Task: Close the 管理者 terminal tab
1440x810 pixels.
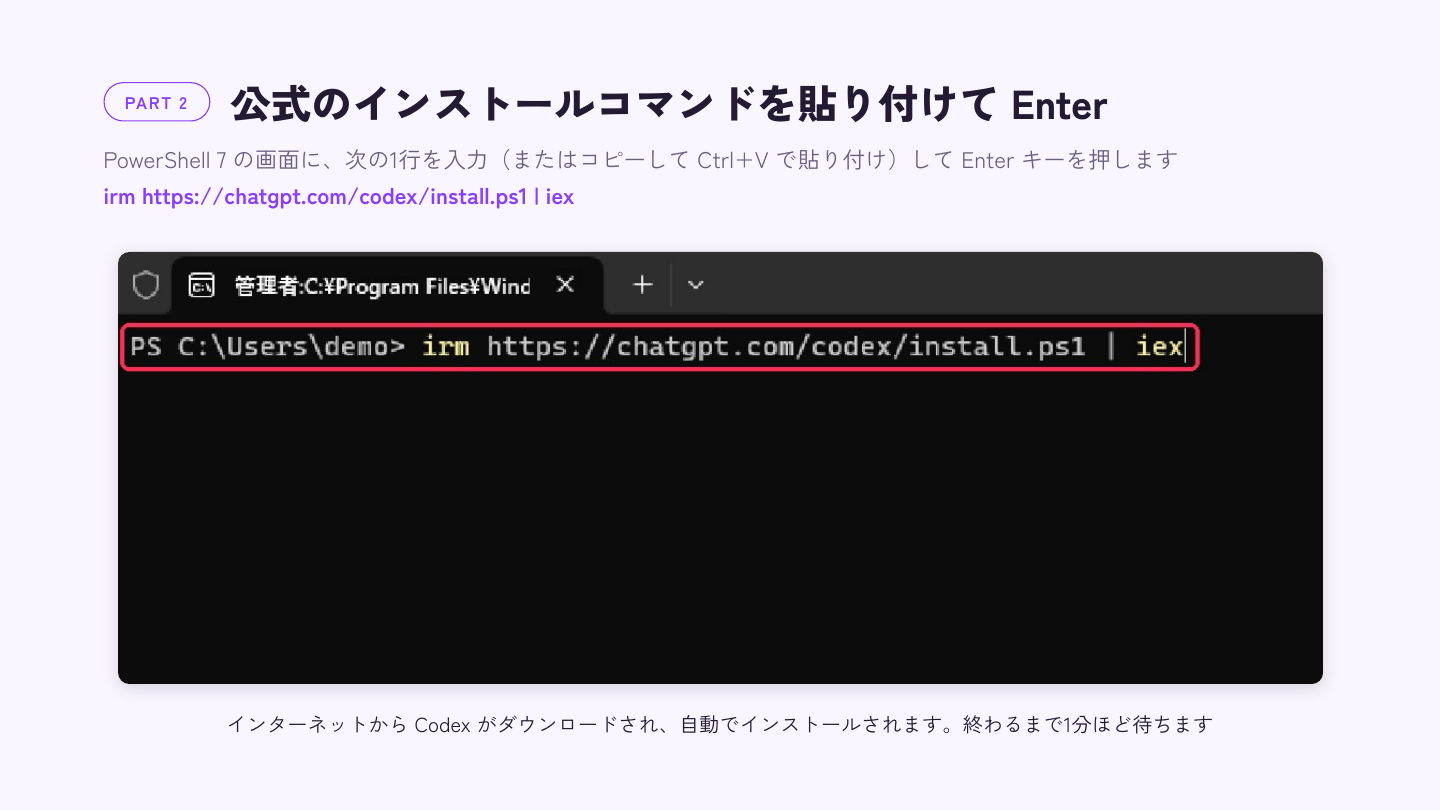Action: (565, 285)
